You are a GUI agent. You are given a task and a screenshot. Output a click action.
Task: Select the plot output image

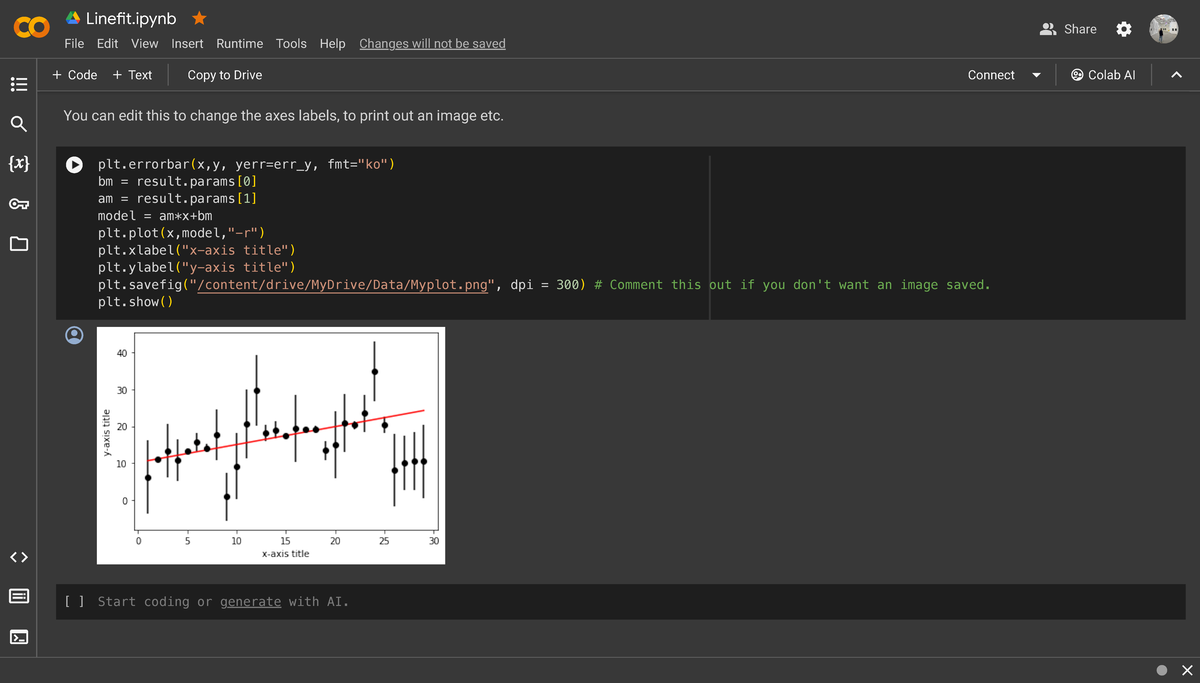[x=270, y=445]
